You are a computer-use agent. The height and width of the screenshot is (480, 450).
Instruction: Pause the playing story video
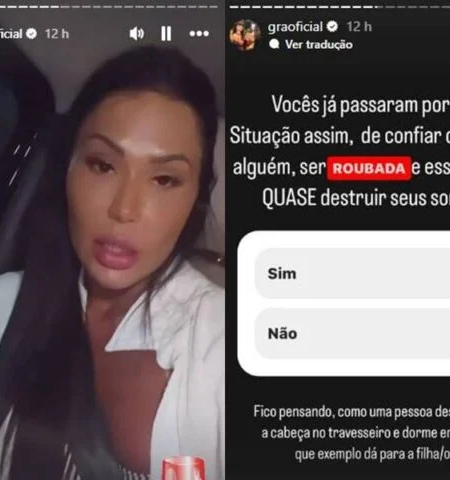pos(166,34)
